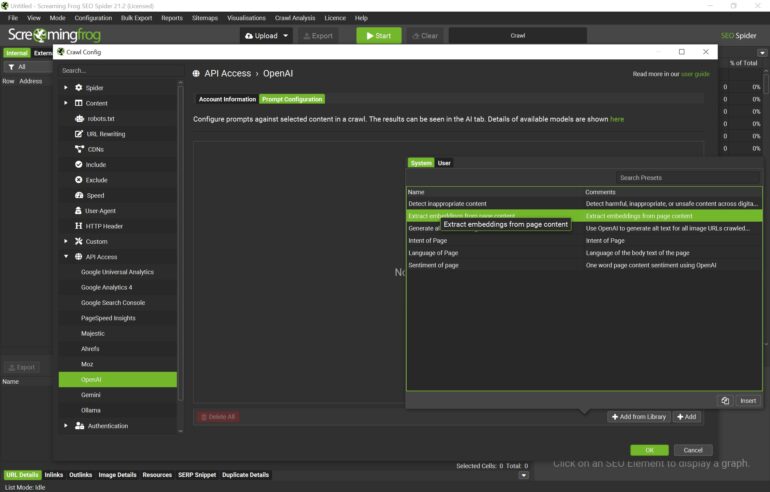Click the Delete All button
The height and width of the screenshot is (492, 770).
pos(218,417)
